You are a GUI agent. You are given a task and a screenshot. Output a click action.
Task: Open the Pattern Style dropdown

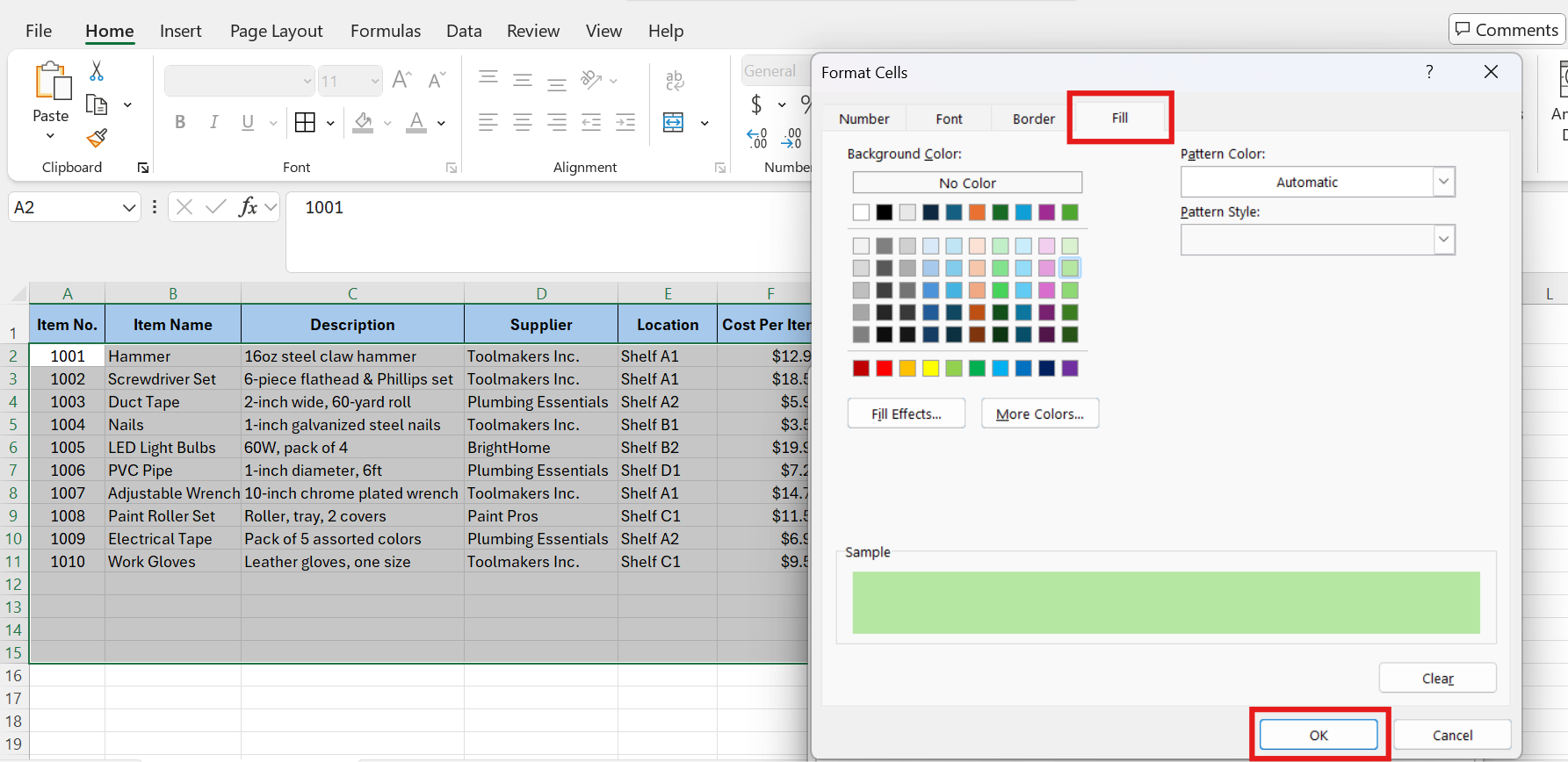point(1443,240)
